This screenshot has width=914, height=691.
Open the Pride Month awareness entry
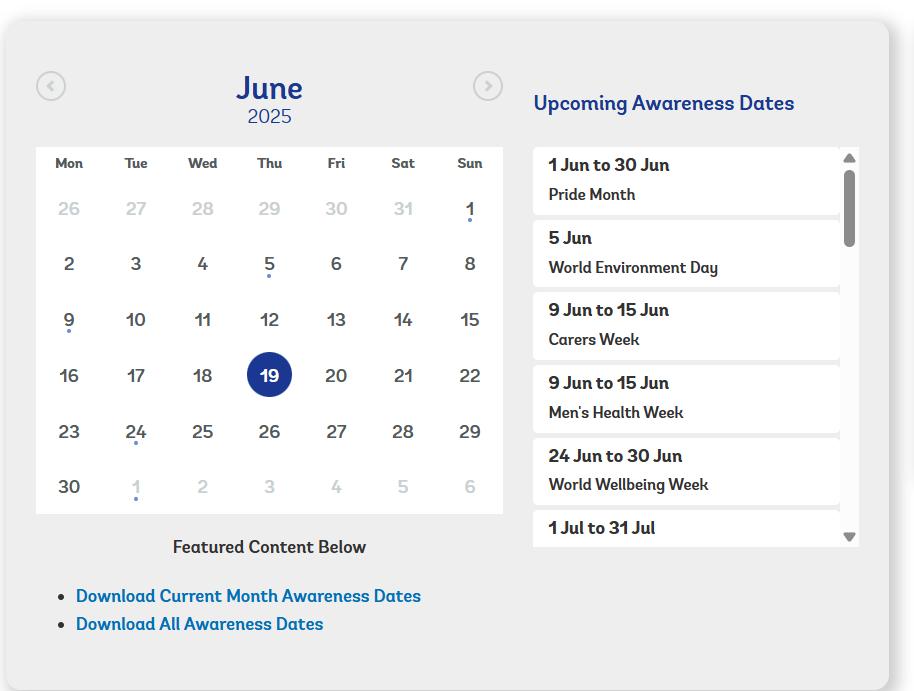point(686,180)
